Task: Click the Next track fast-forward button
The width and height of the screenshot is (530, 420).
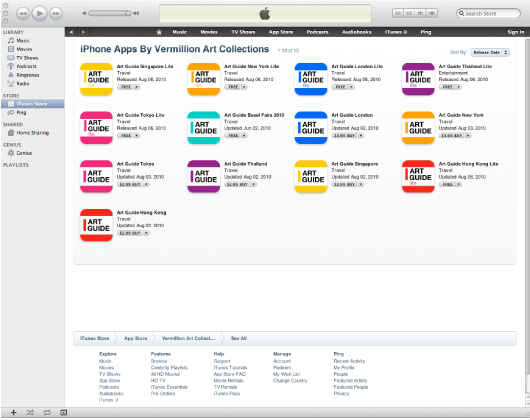Action: (56, 14)
